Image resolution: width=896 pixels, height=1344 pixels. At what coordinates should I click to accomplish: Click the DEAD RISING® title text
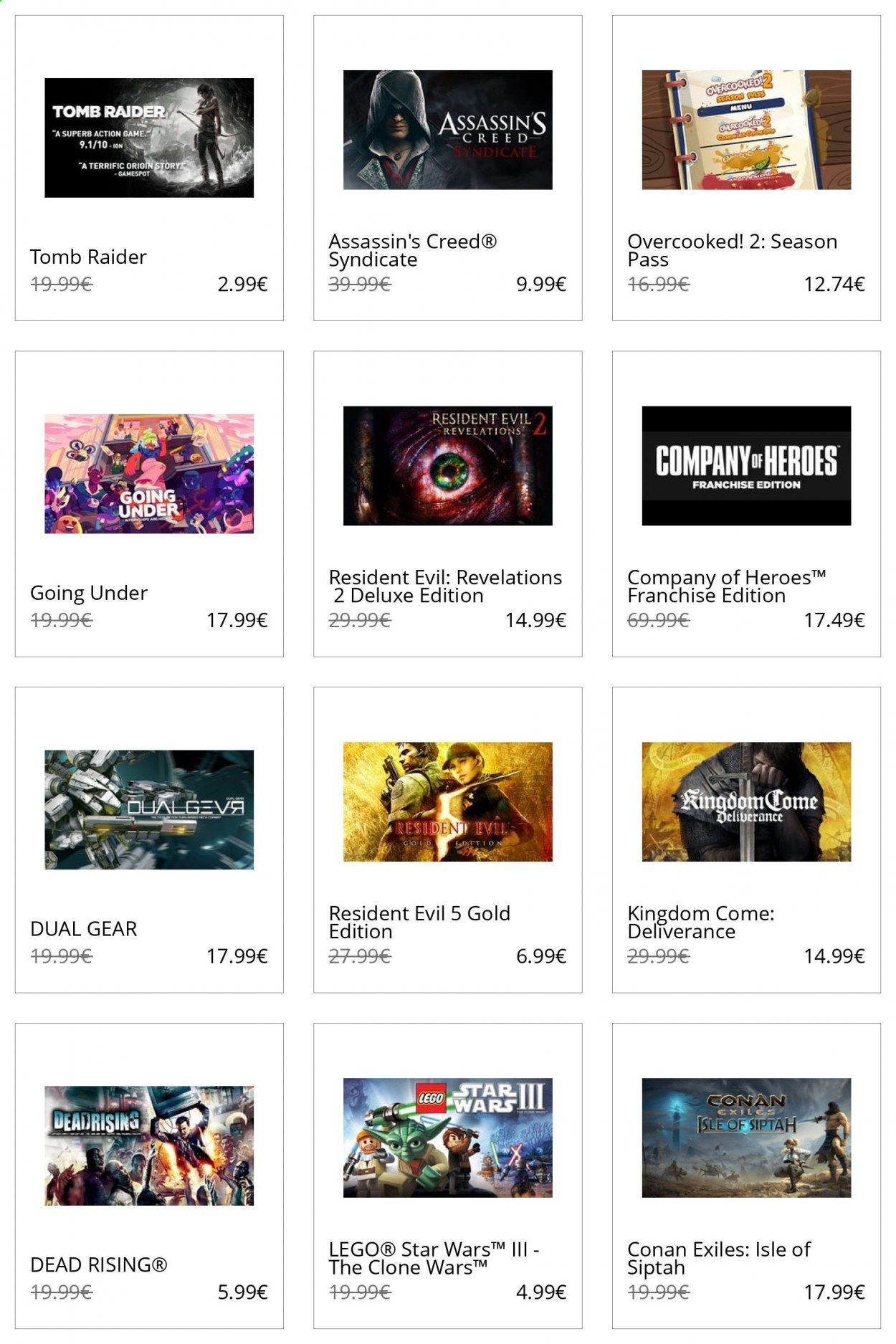point(98,1265)
